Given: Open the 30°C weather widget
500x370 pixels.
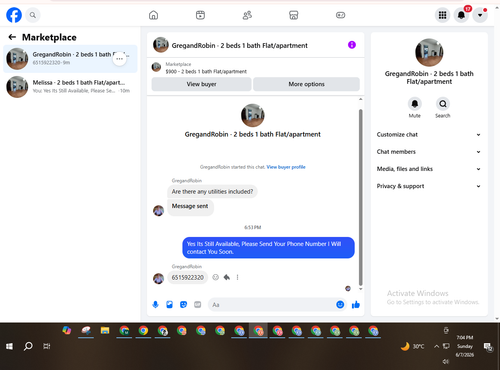Looking at the screenshot, I should click(x=412, y=346).
